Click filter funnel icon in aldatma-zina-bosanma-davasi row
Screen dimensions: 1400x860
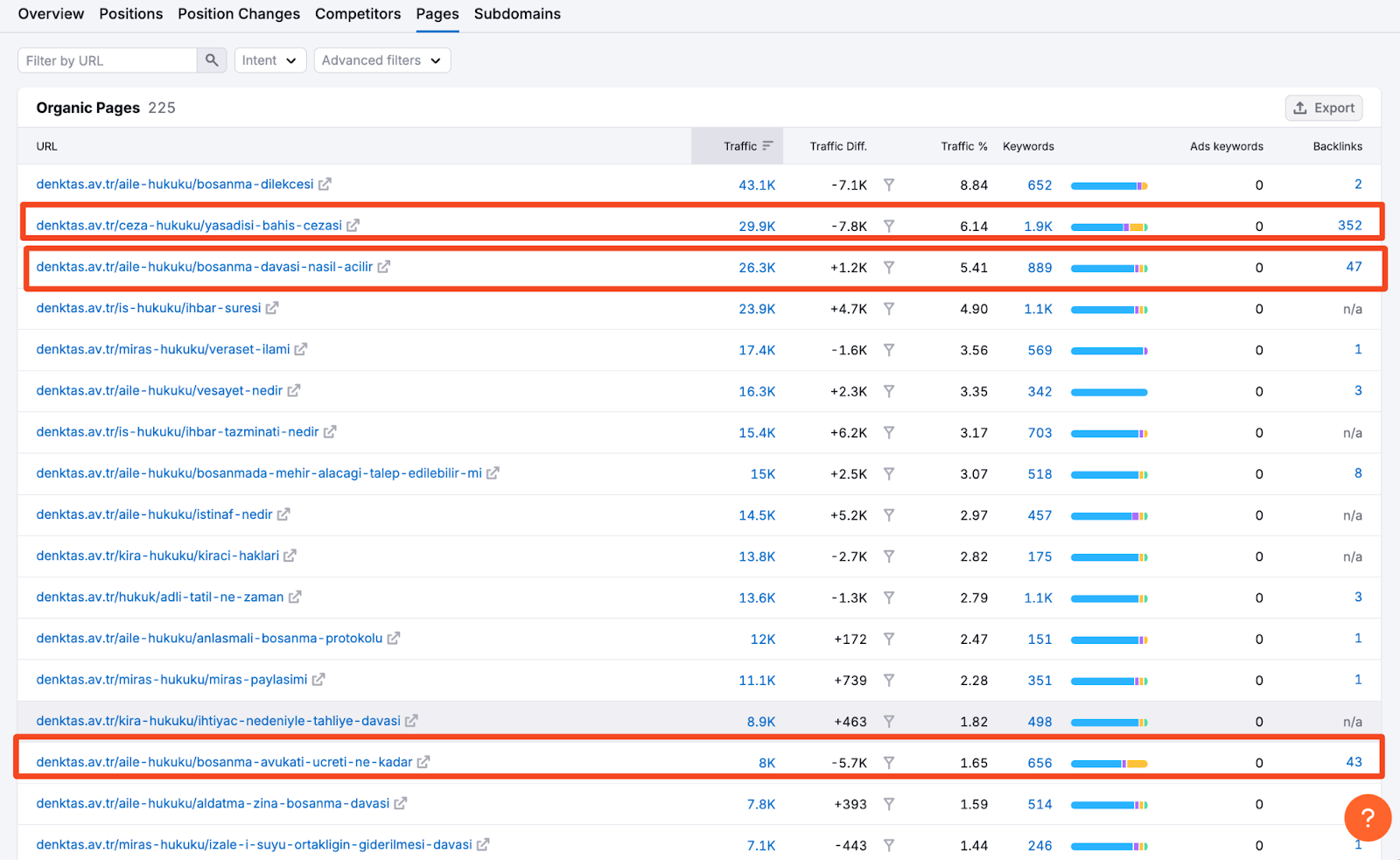[x=889, y=804]
